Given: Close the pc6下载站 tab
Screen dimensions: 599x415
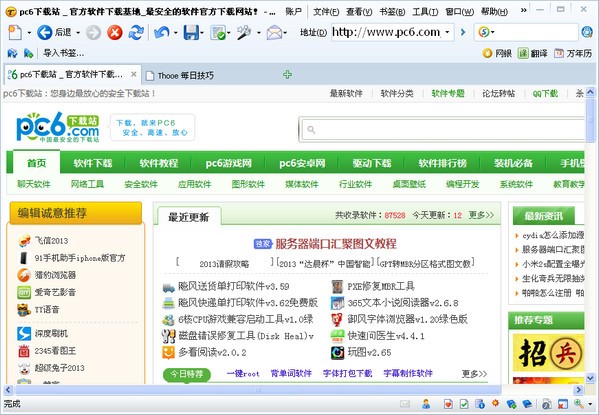Looking at the screenshot, I should (x=134, y=74).
